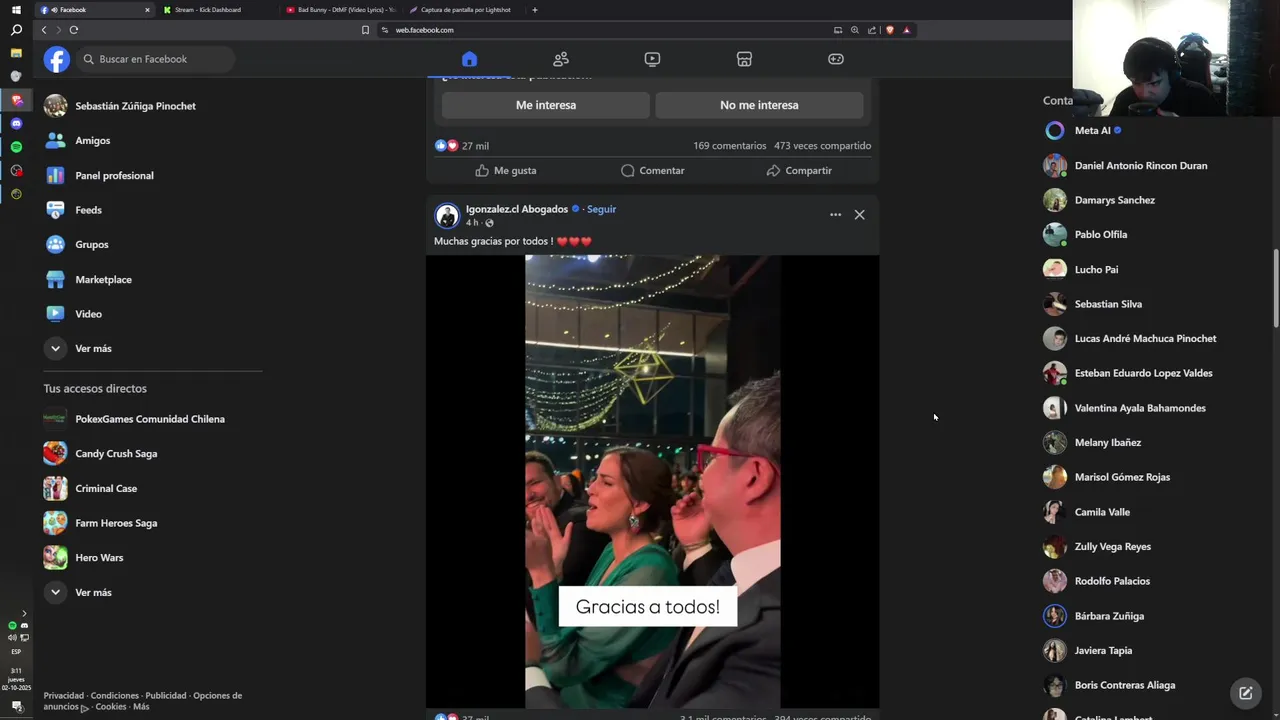
Task: Click Comentar on the top post
Action: click(x=652, y=171)
